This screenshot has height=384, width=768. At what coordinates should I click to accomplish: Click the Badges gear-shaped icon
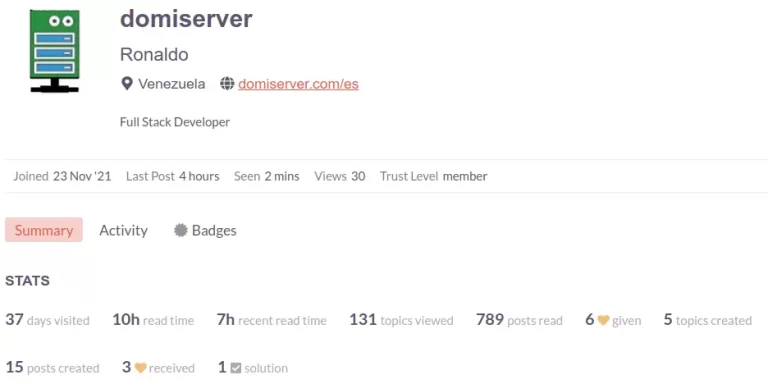[x=181, y=230]
